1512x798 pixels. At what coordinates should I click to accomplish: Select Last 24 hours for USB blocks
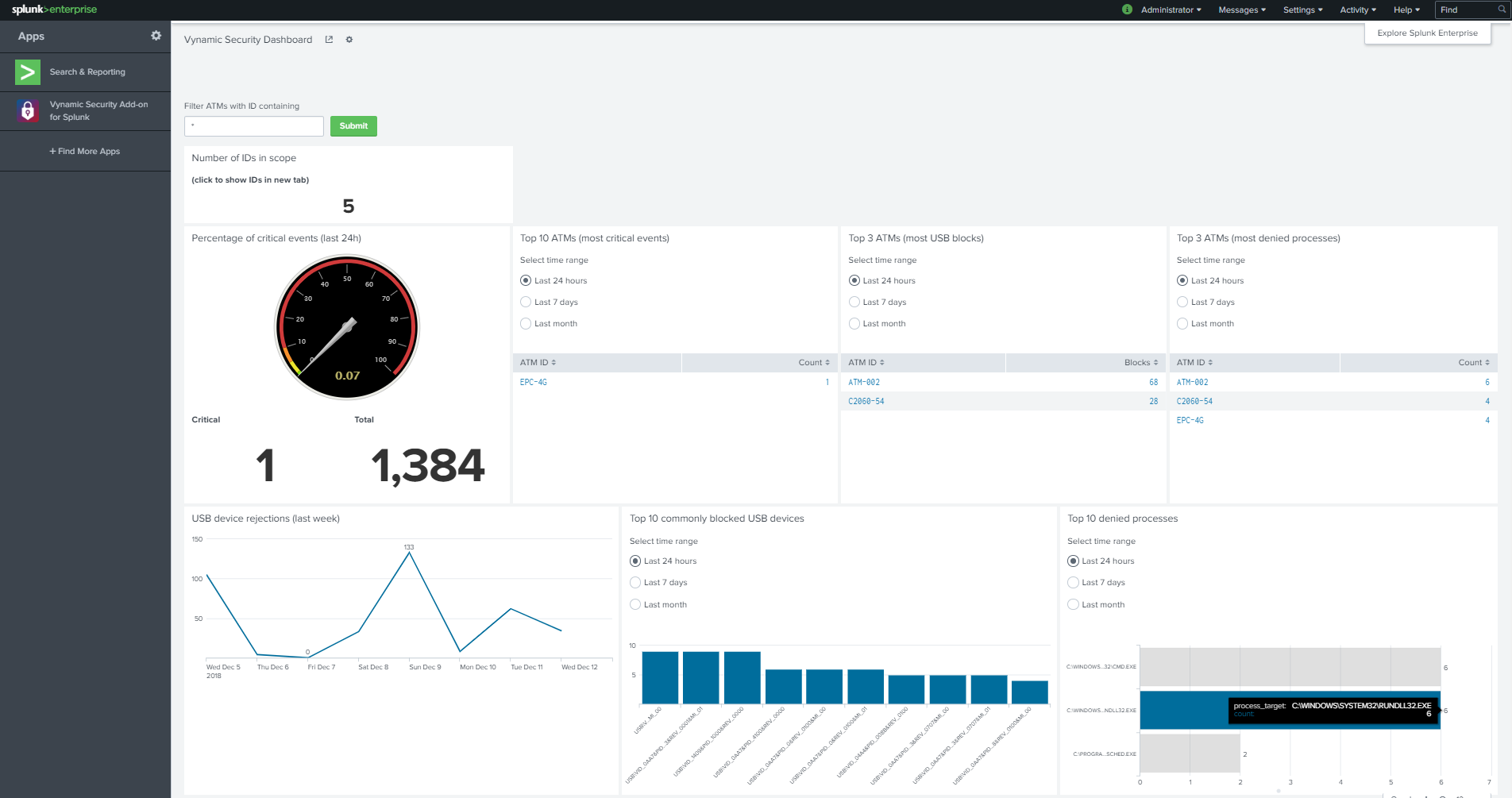854,280
